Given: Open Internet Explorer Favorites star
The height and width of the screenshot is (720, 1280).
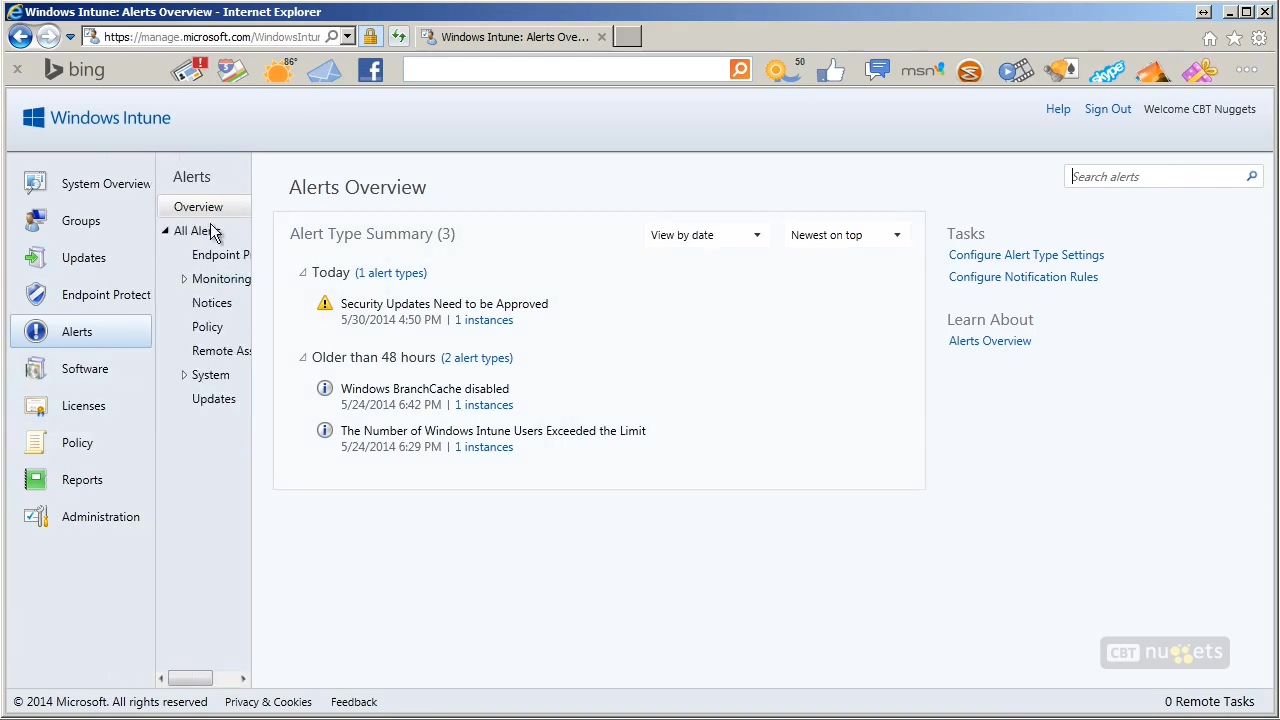Looking at the screenshot, I should coord(1234,38).
